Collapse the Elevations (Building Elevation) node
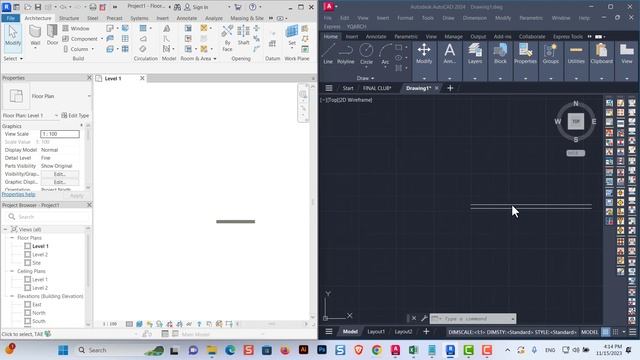The width and height of the screenshot is (640, 360). [x=12, y=296]
